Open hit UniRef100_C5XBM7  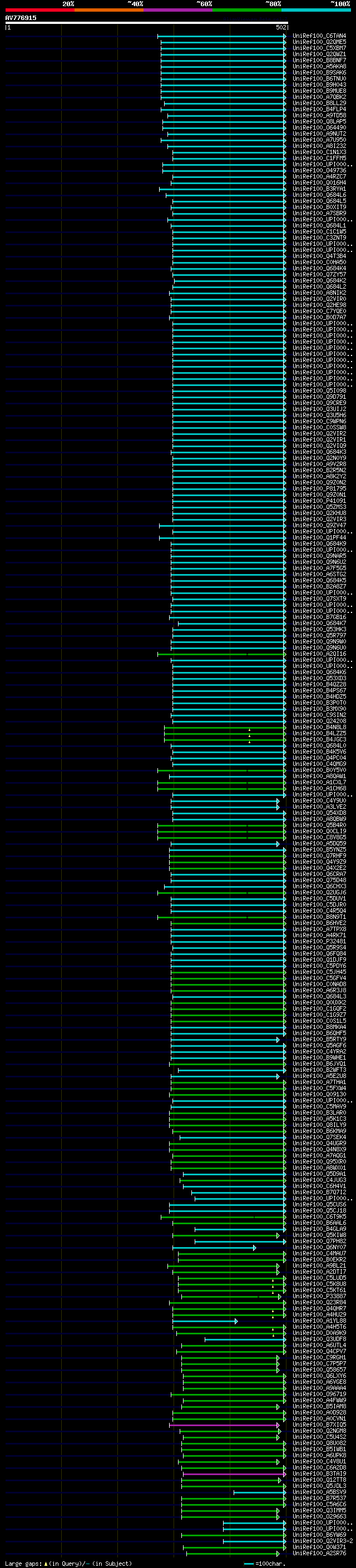(x=319, y=48)
